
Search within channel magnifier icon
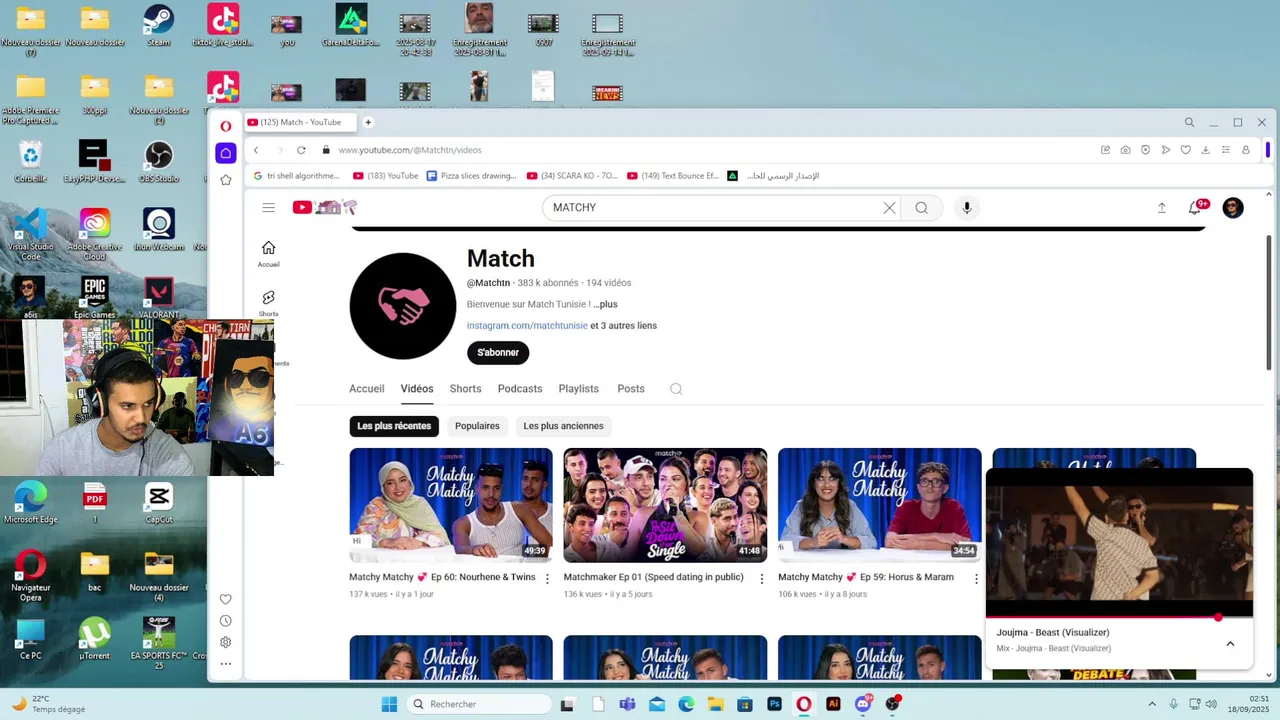(676, 389)
